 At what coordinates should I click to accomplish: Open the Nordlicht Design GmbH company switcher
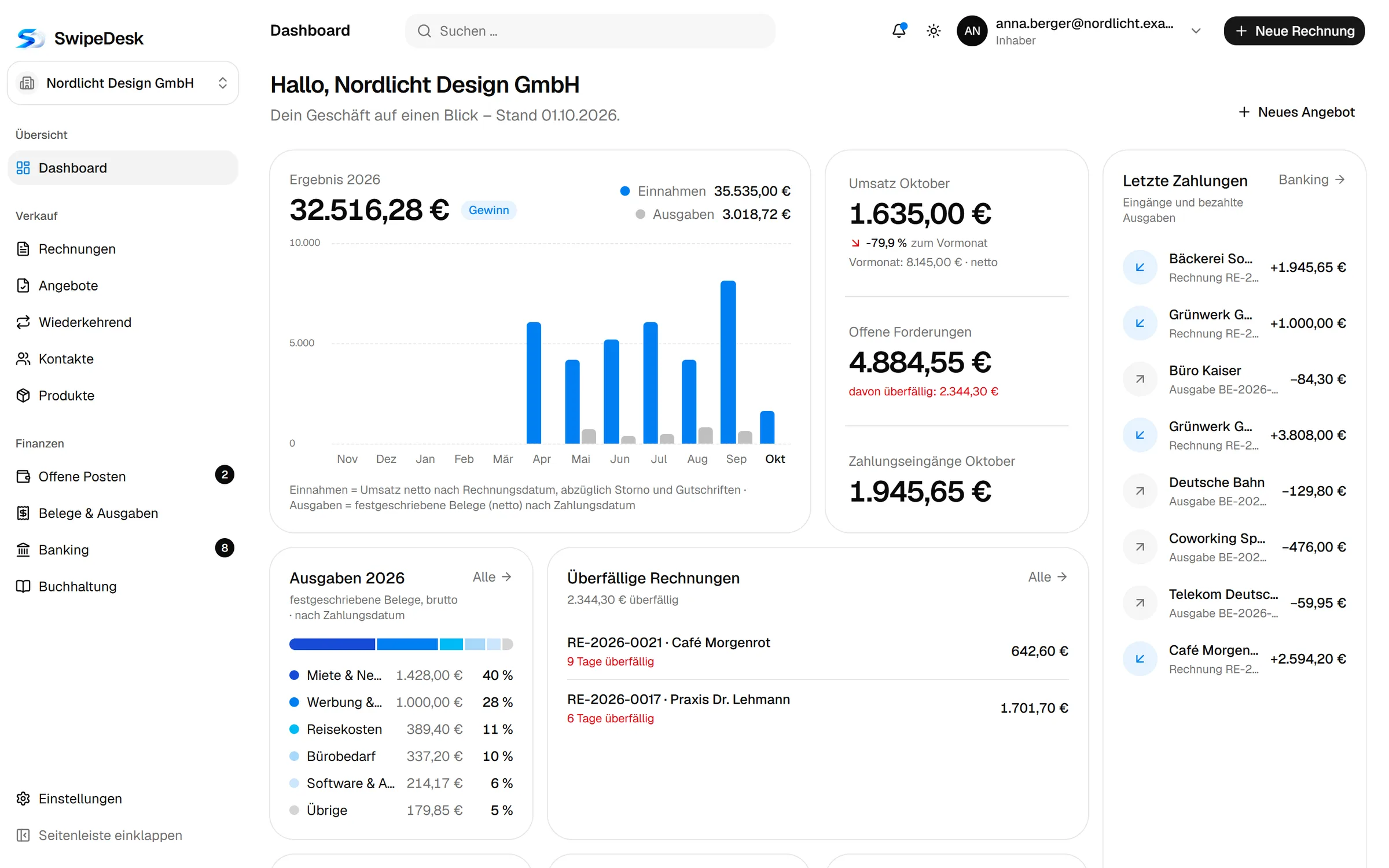[x=123, y=83]
